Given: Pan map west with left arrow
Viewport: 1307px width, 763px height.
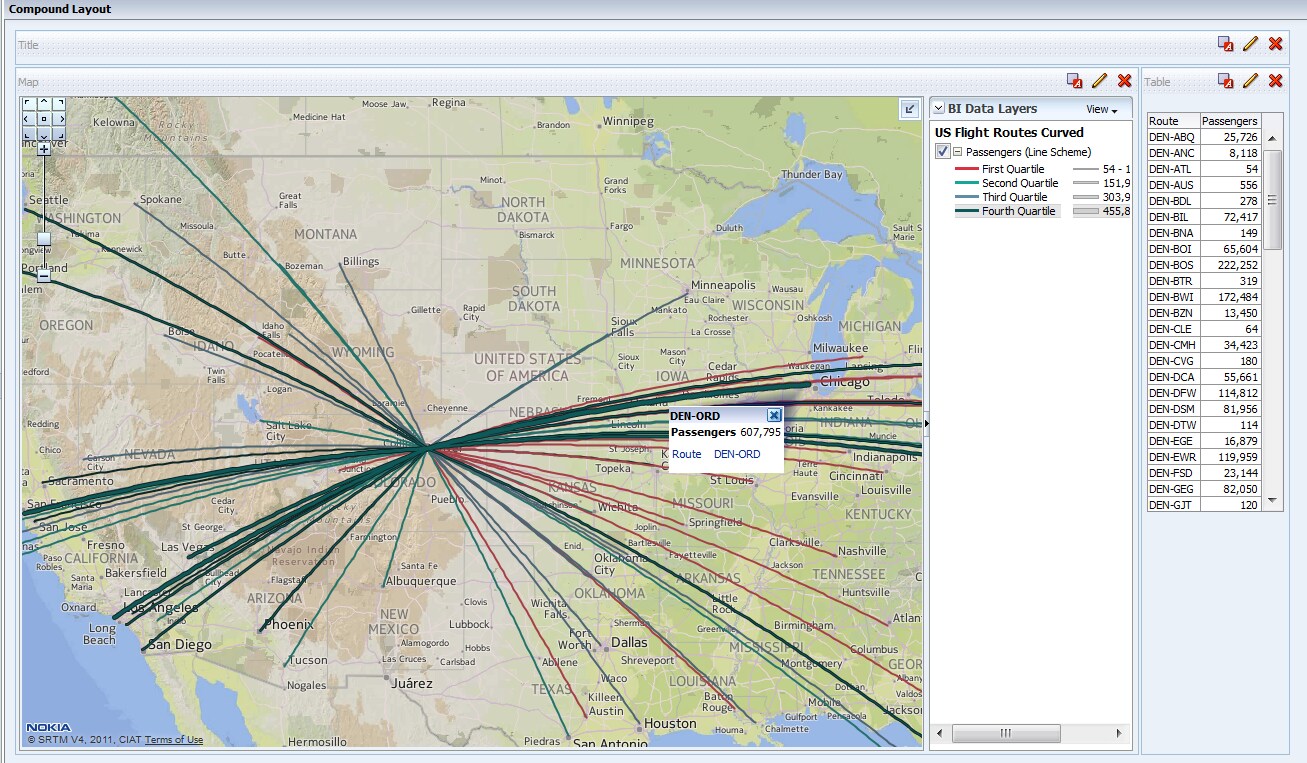Looking at the screenshot, I should coord(29,118).
